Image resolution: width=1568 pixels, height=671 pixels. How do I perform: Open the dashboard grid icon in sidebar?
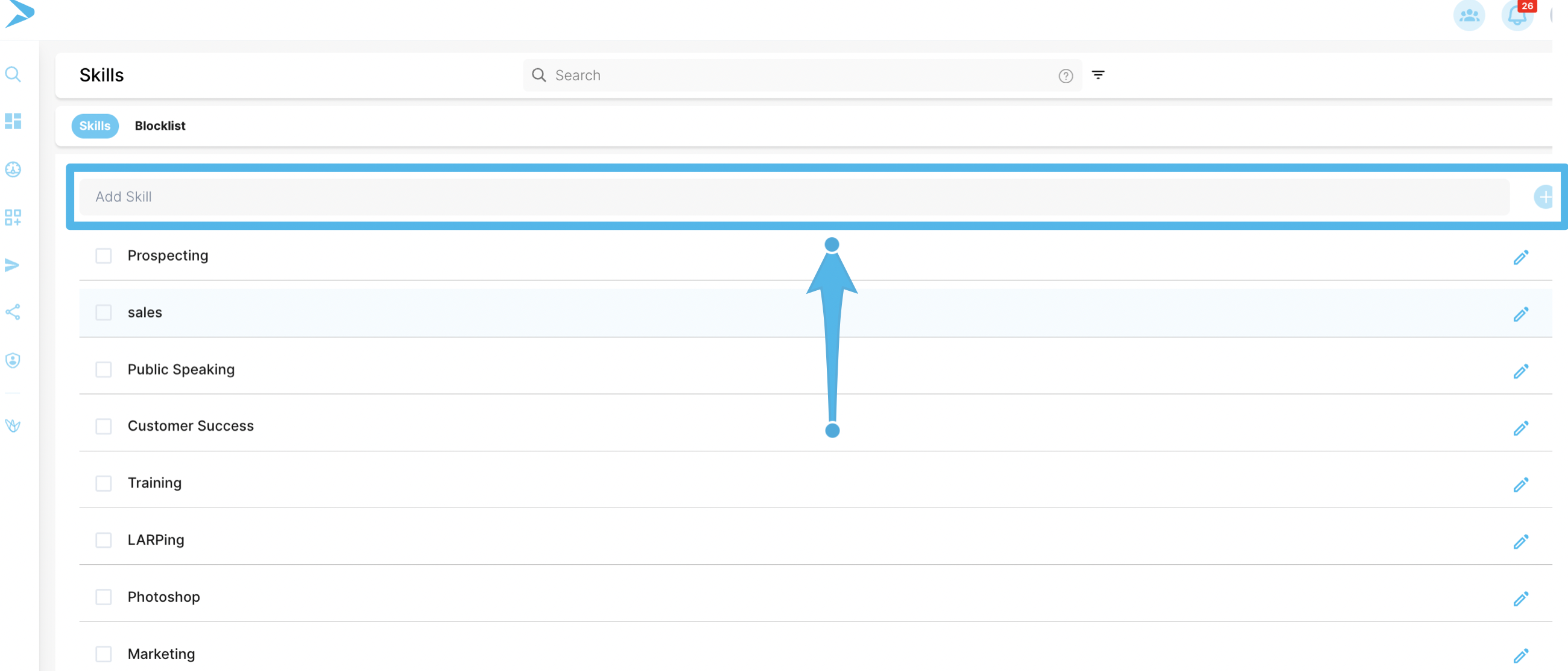point(13,121)
